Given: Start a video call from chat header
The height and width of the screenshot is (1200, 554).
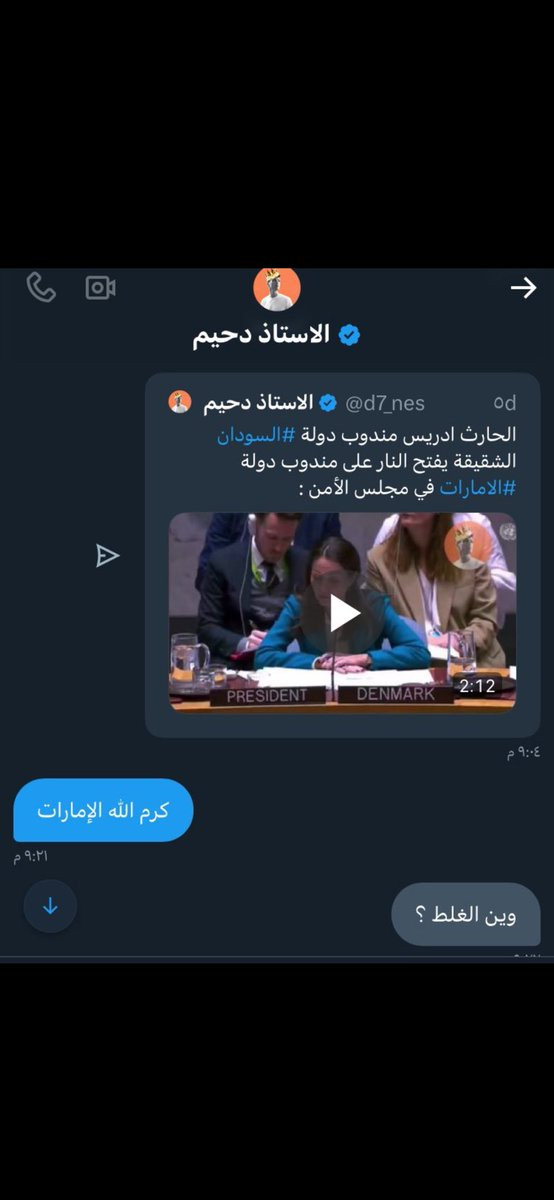Looking at the screenshot, I should (x=101, y=288).
